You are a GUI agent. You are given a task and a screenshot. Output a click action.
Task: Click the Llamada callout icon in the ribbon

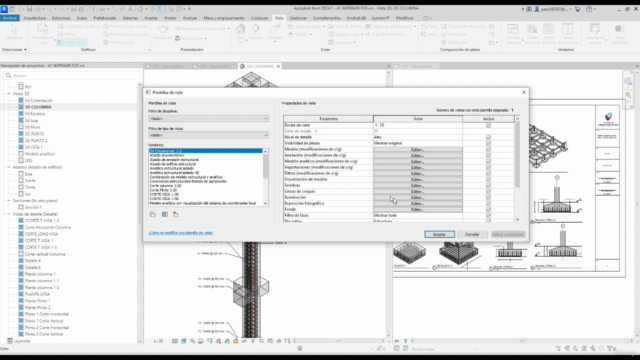coord(275,29)
